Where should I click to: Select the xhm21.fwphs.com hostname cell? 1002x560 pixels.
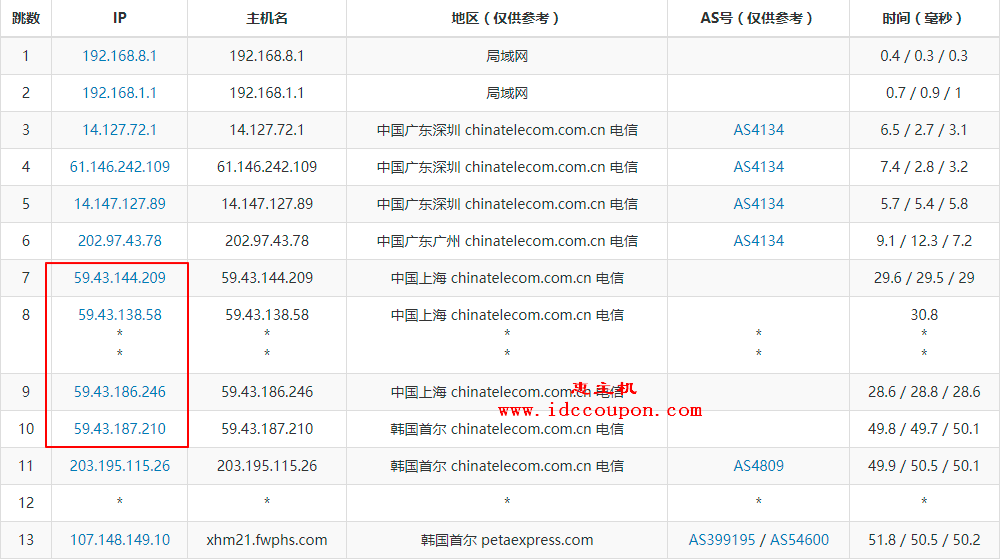point(267,540)
